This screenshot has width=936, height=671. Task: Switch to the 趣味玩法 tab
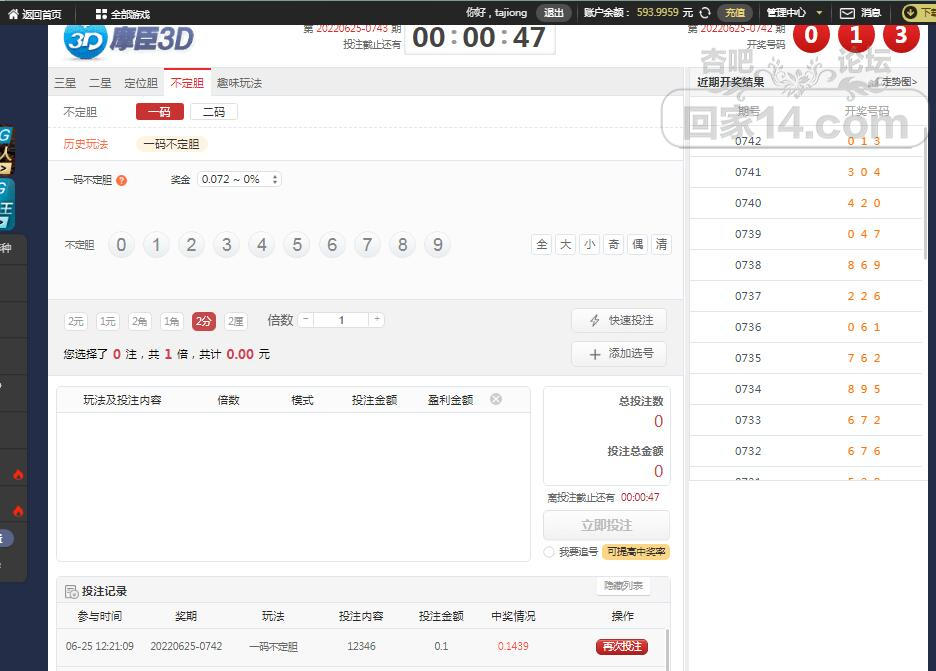click(x=239, y=83)
